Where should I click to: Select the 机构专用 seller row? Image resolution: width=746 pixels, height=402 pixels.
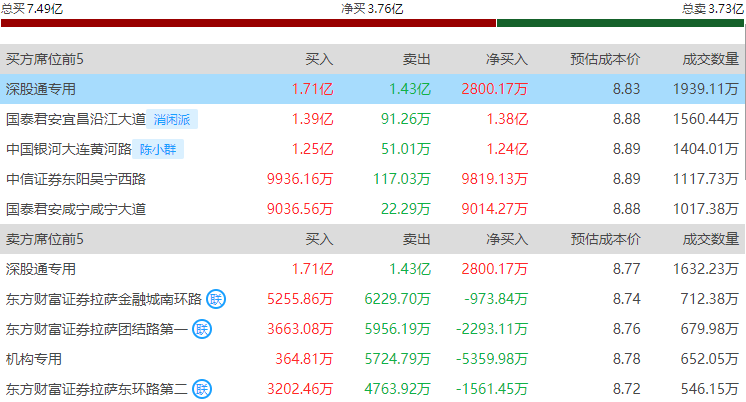pos(372,359)
